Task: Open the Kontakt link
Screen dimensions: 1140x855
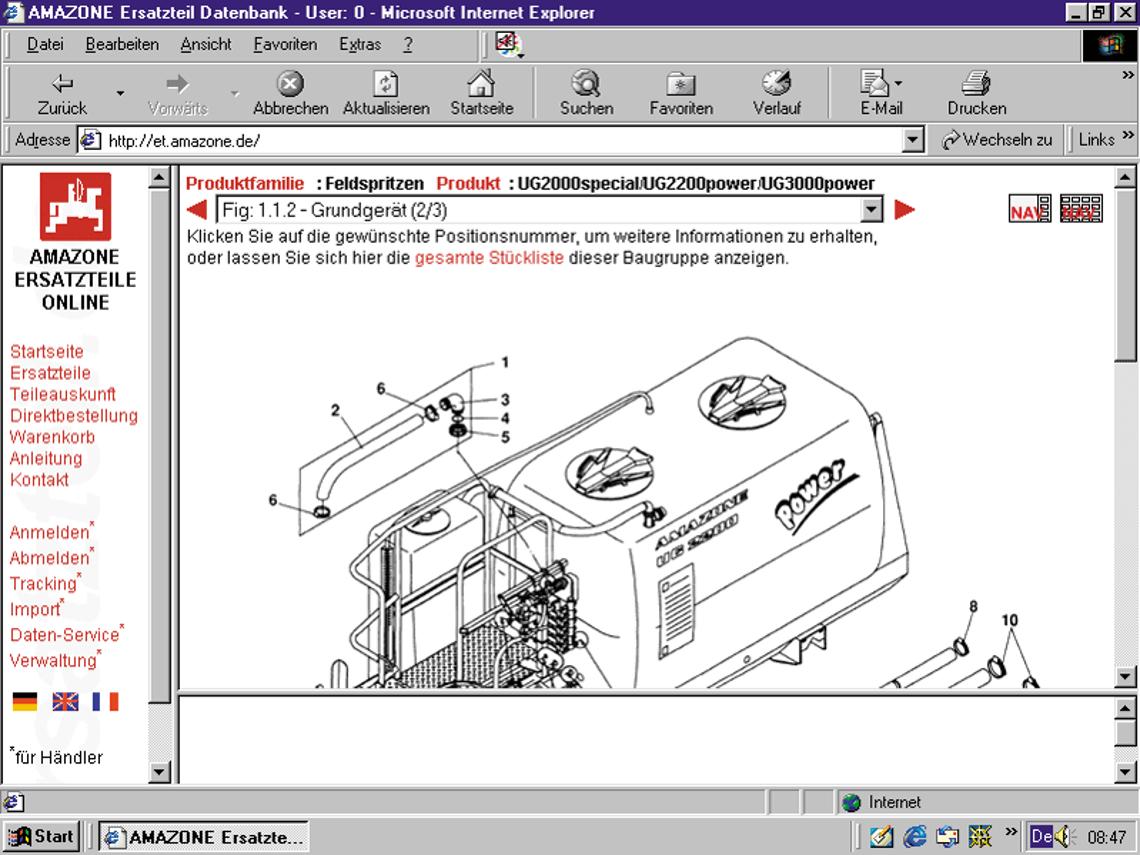Action: point(39,480)
